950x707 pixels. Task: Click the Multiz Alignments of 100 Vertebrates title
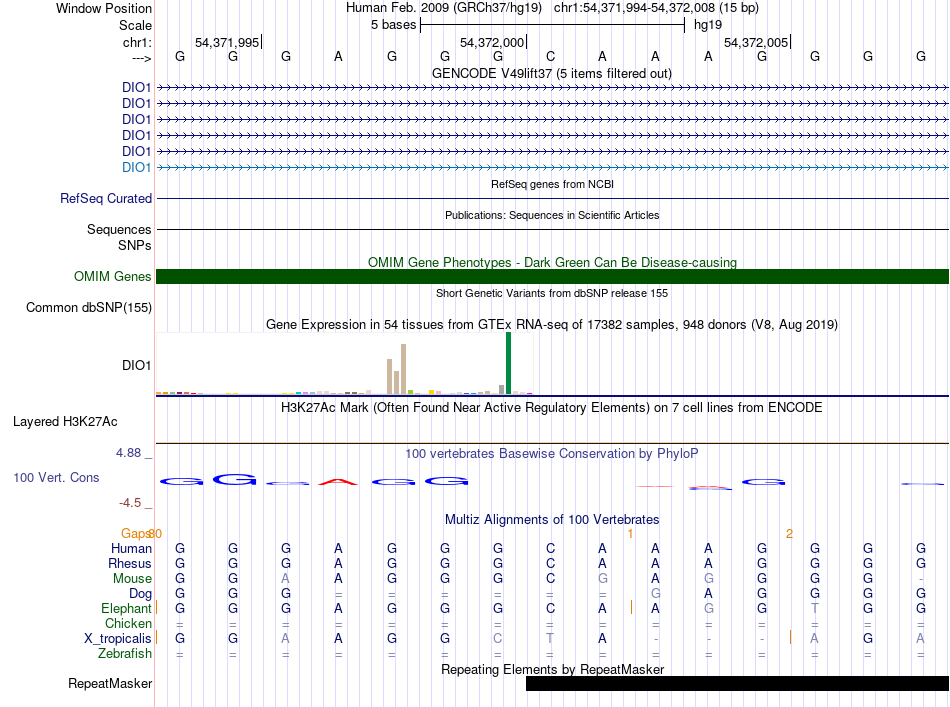point(552,519)
